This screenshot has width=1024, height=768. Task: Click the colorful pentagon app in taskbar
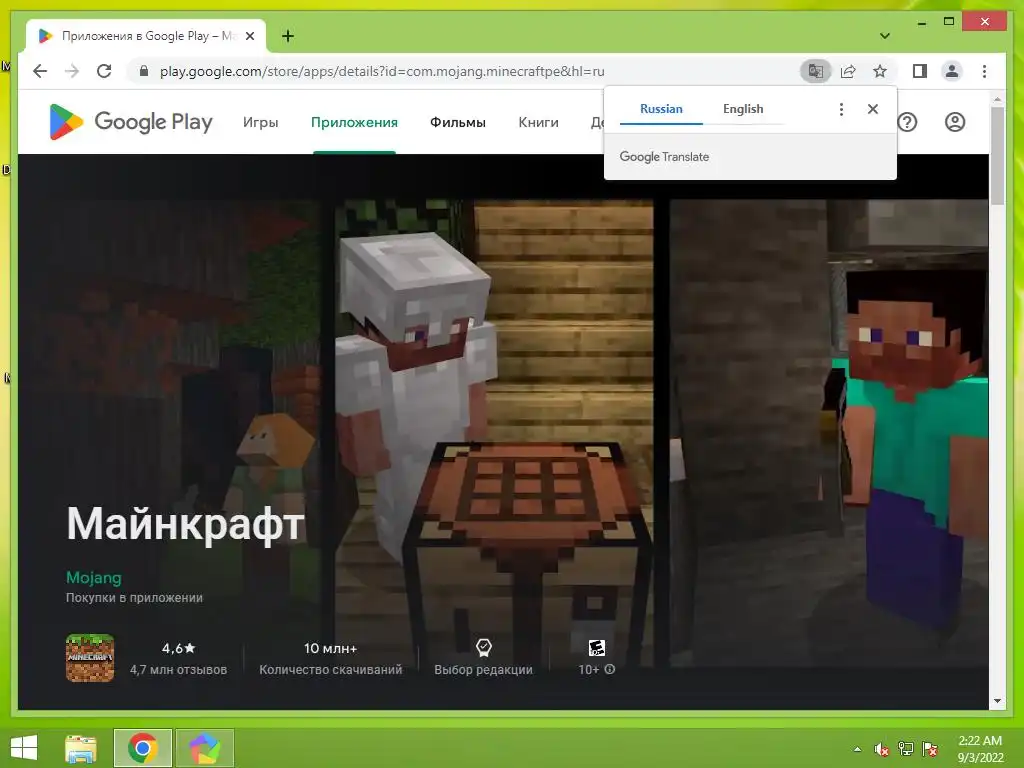[x=204, y=748]
